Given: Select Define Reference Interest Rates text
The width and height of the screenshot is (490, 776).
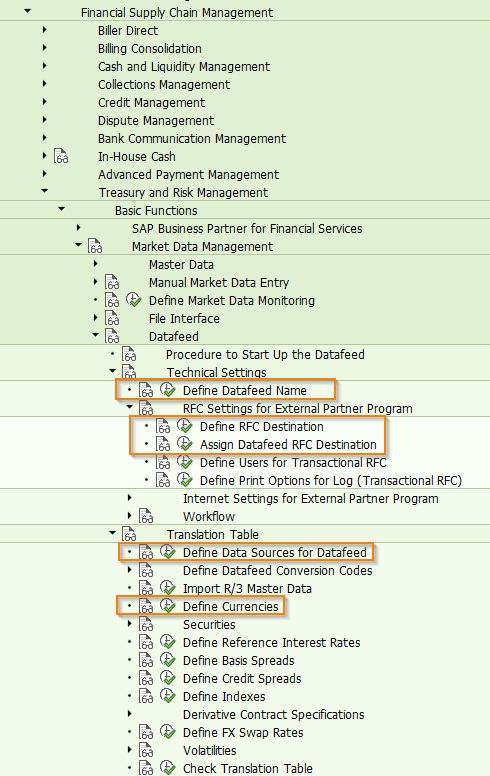Looking at the screenshot, I should tap(271, 642).
